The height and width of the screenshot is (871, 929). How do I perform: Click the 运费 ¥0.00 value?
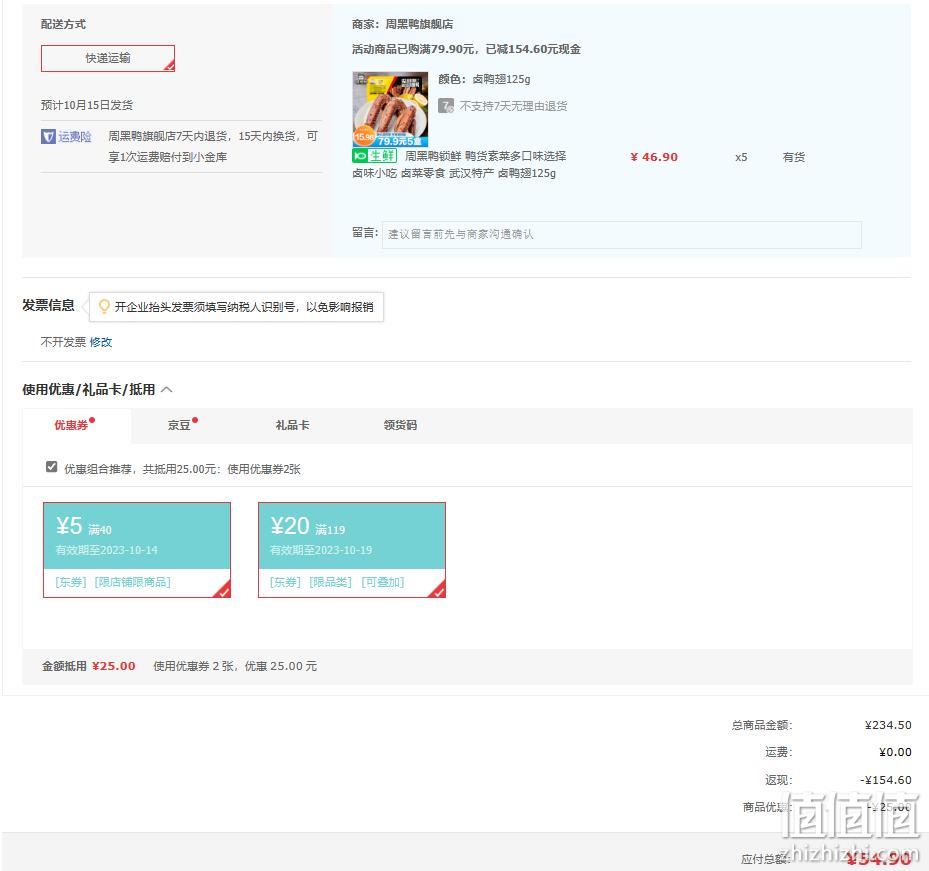pos(895,752)
